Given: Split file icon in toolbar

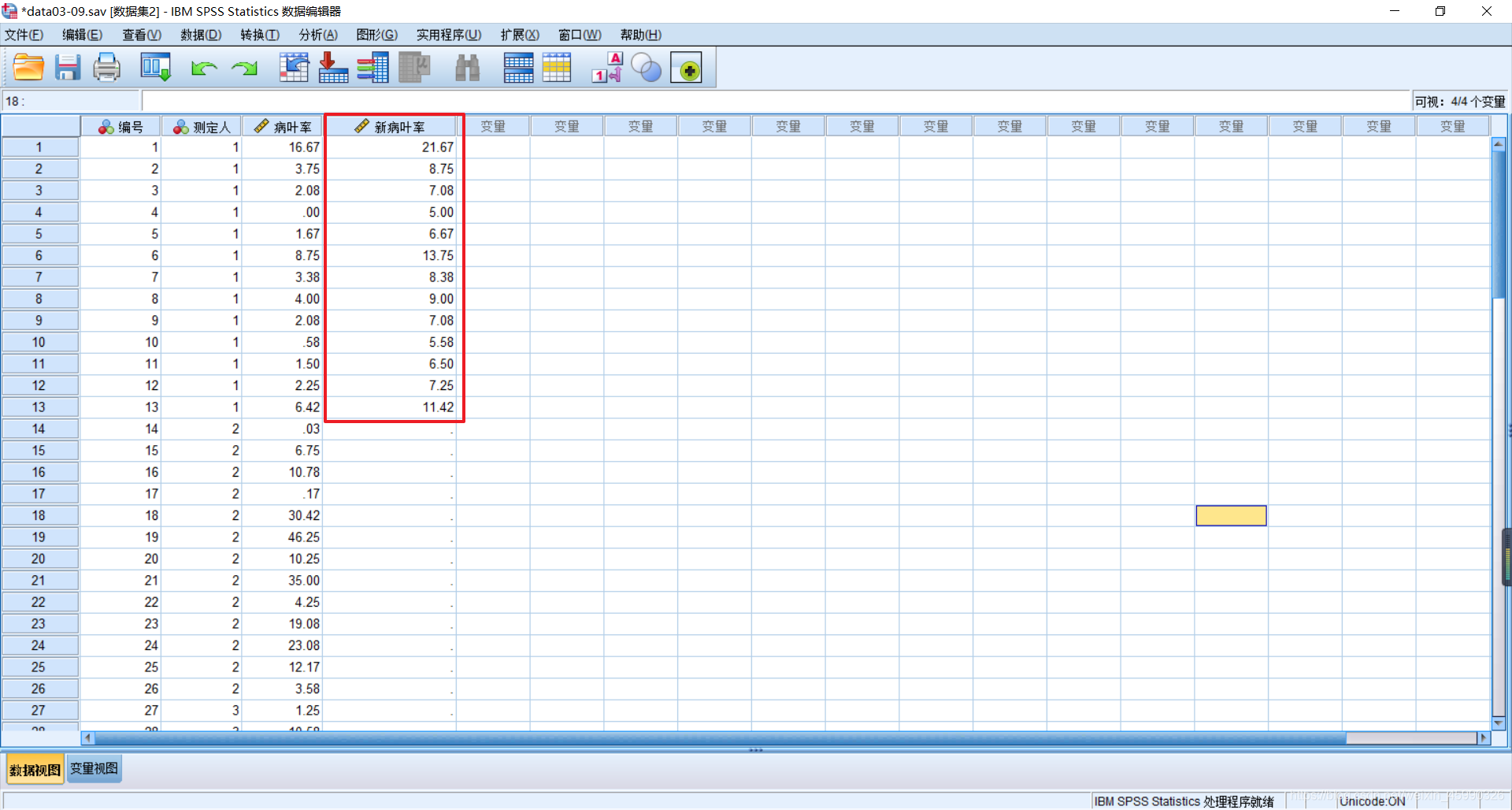Looking at the screenshot, I should click(518, 68).
